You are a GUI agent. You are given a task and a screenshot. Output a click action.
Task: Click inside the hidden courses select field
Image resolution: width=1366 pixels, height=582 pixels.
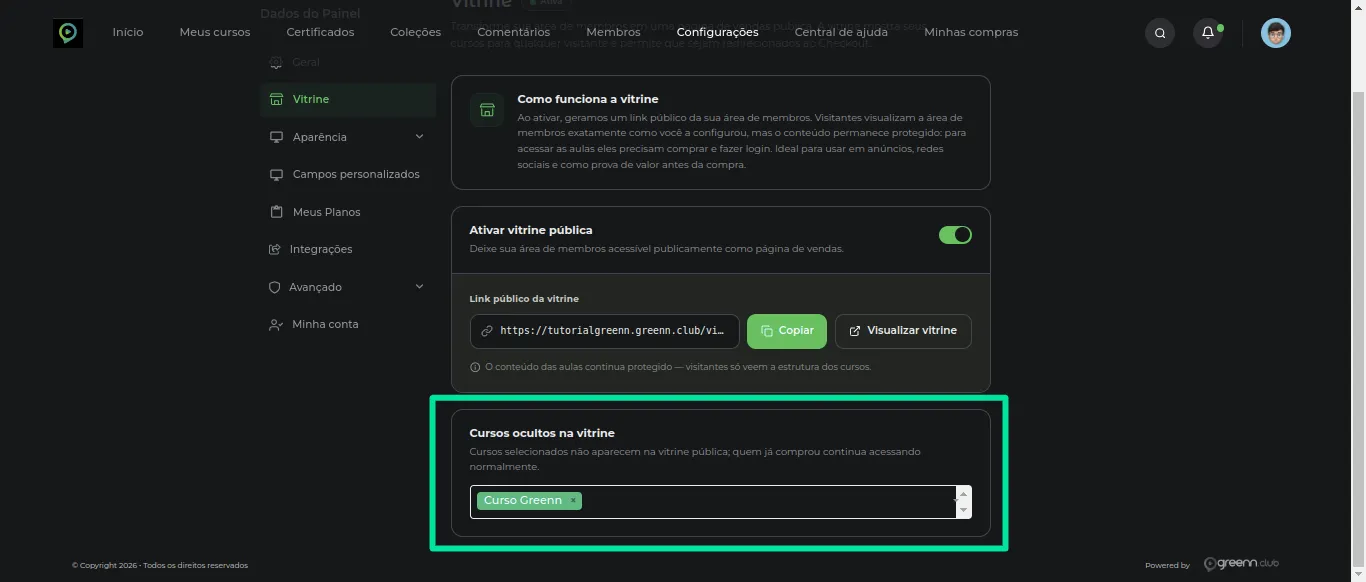721,502
